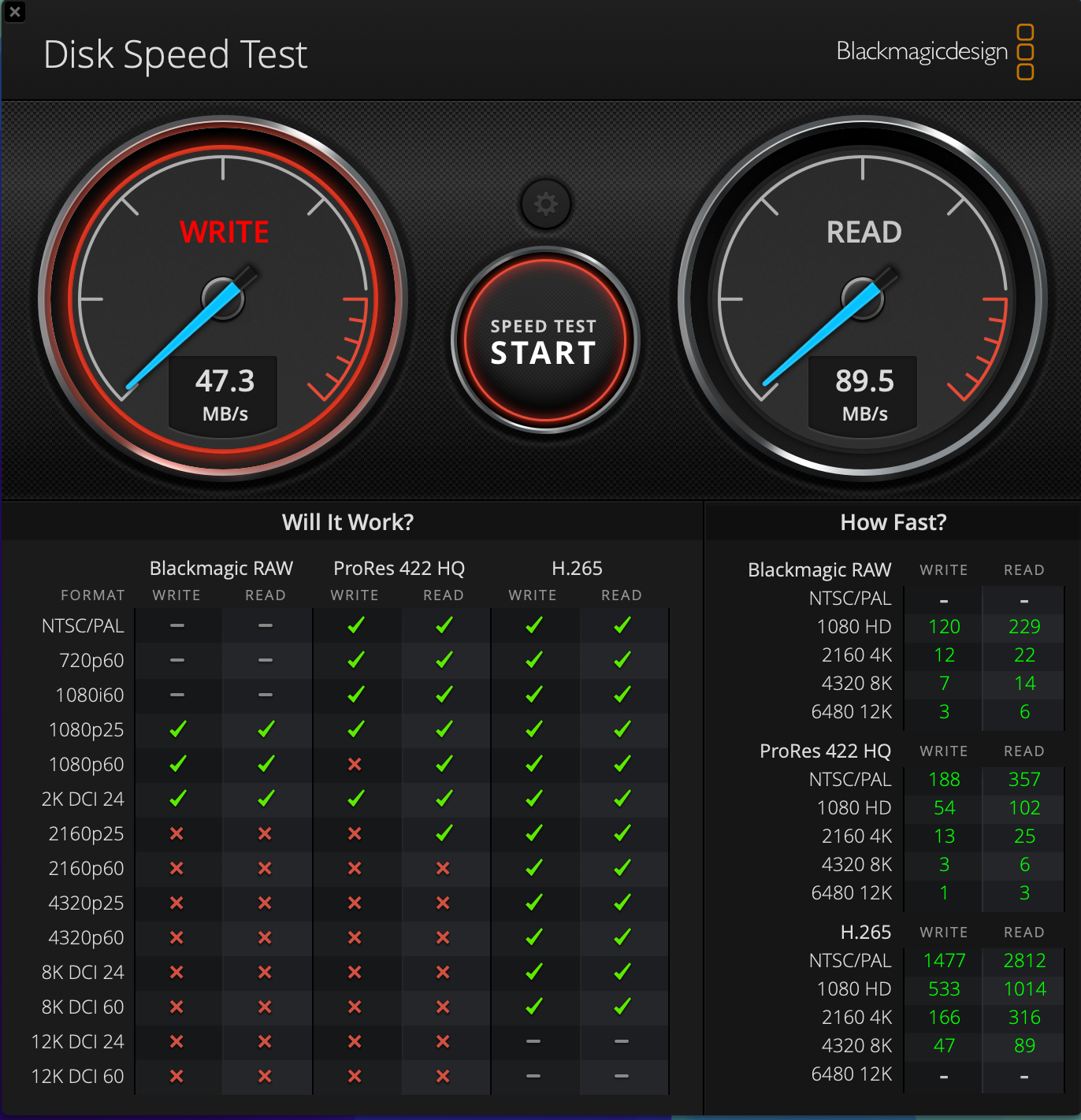Click the "8K DCI 24" format row label

(83, 972)
